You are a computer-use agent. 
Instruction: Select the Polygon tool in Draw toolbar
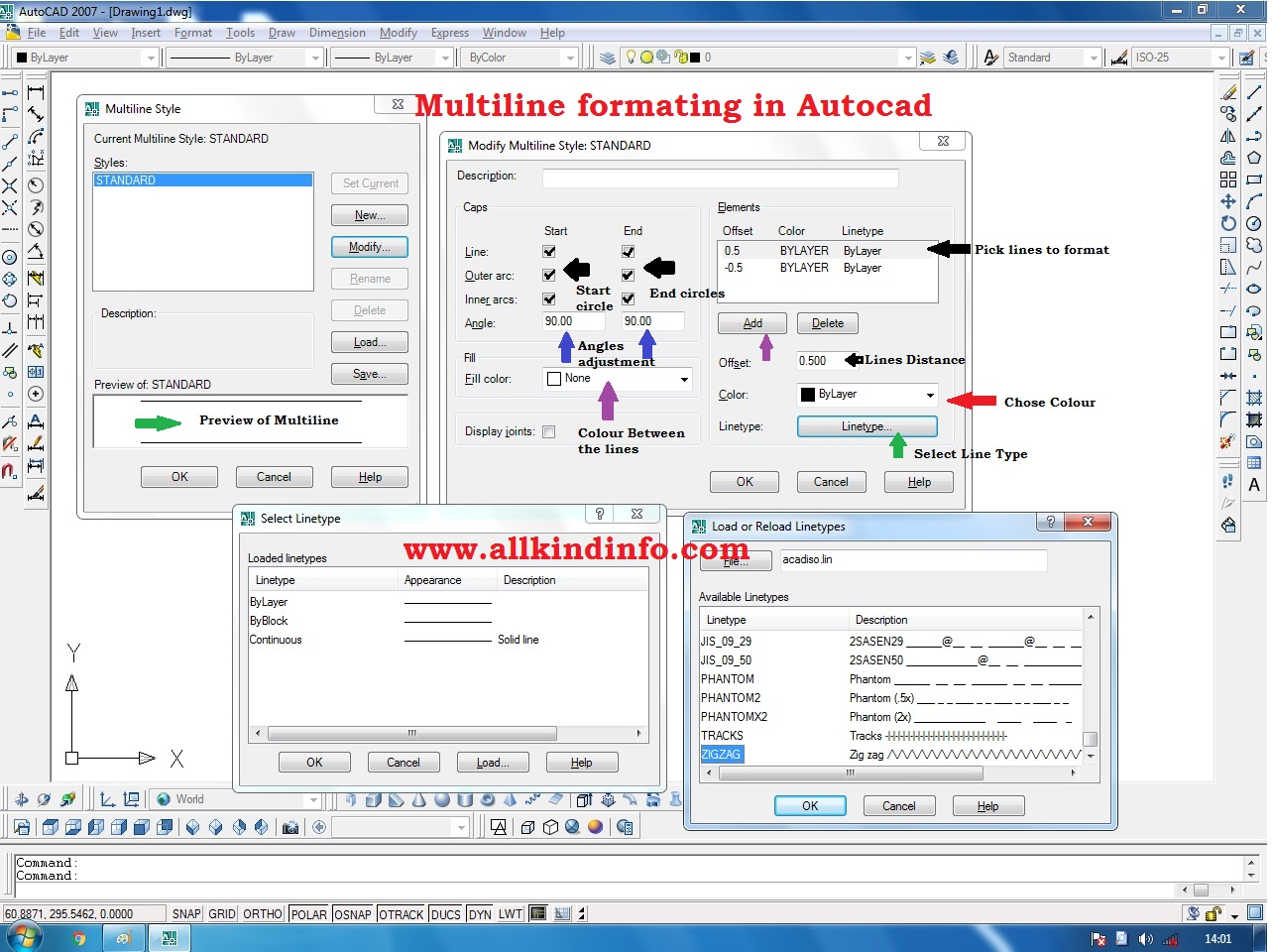pos(1254,158)
